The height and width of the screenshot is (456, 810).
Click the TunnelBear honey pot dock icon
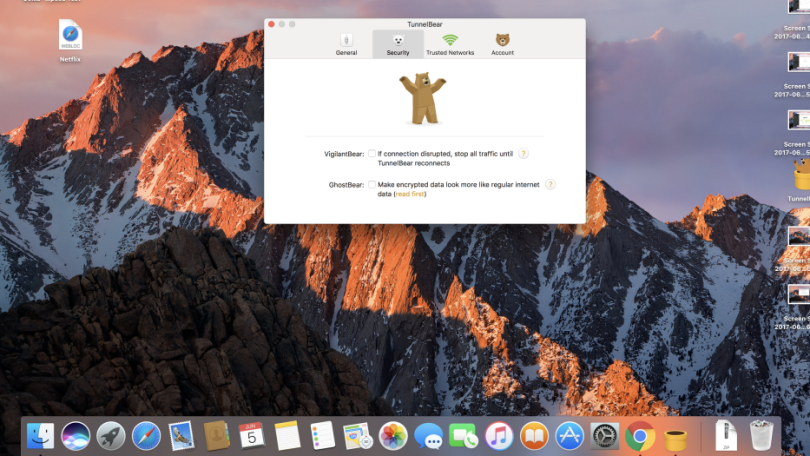[675, 439]
